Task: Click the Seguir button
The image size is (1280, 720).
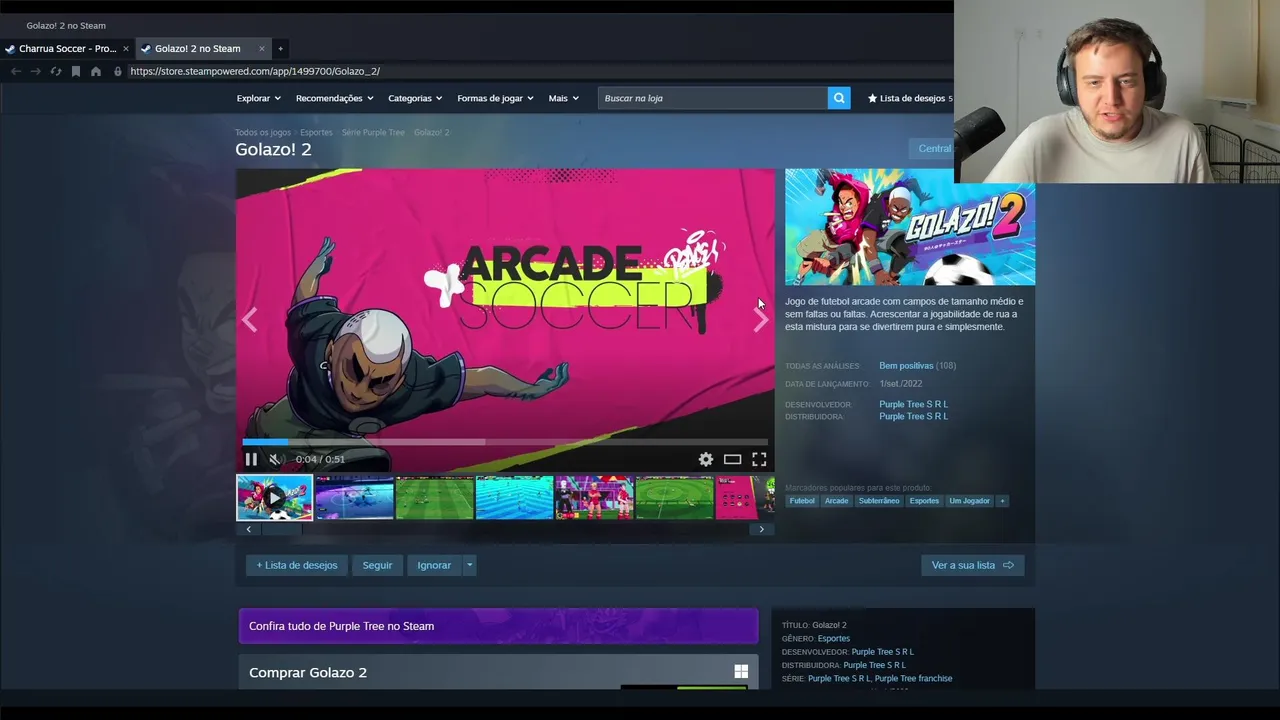Action: [x=377, y=565]
